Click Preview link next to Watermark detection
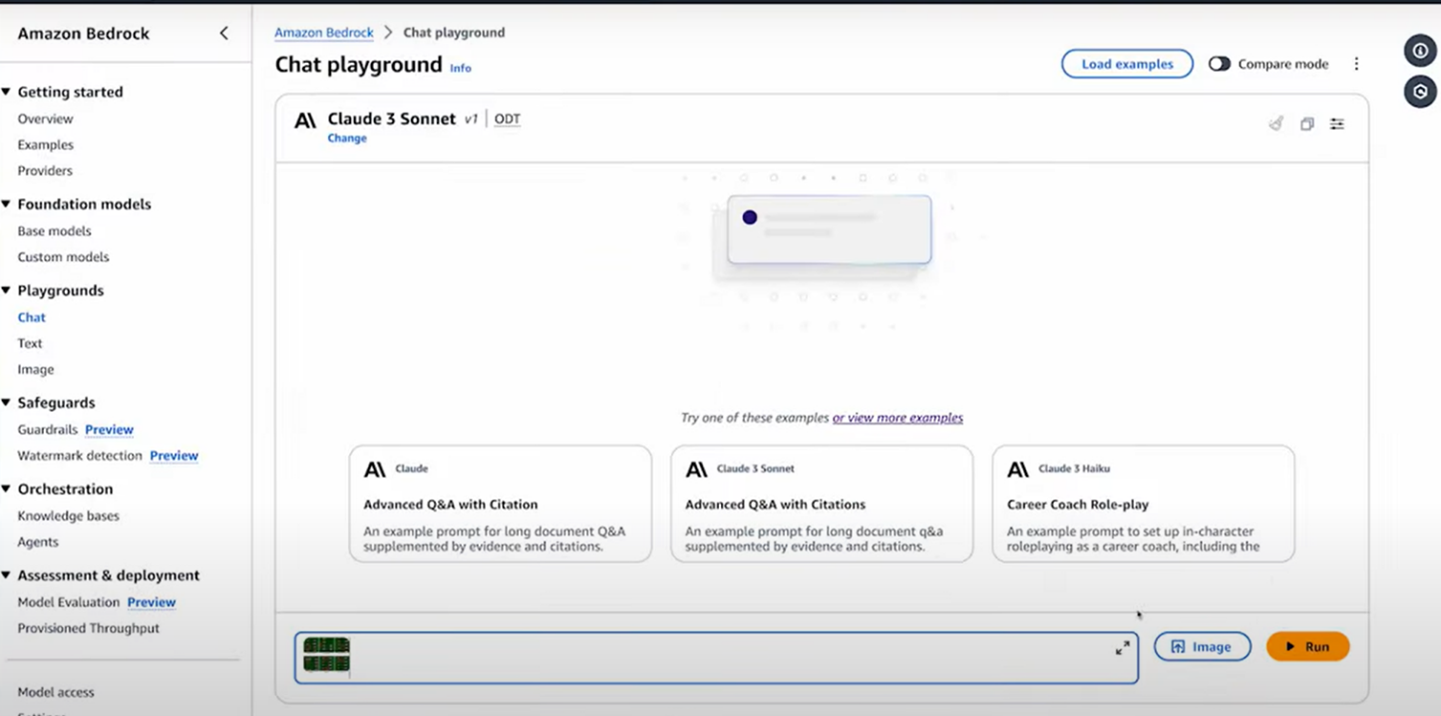The width and height of the screenshot is (1441, 716). pos(174,456)
